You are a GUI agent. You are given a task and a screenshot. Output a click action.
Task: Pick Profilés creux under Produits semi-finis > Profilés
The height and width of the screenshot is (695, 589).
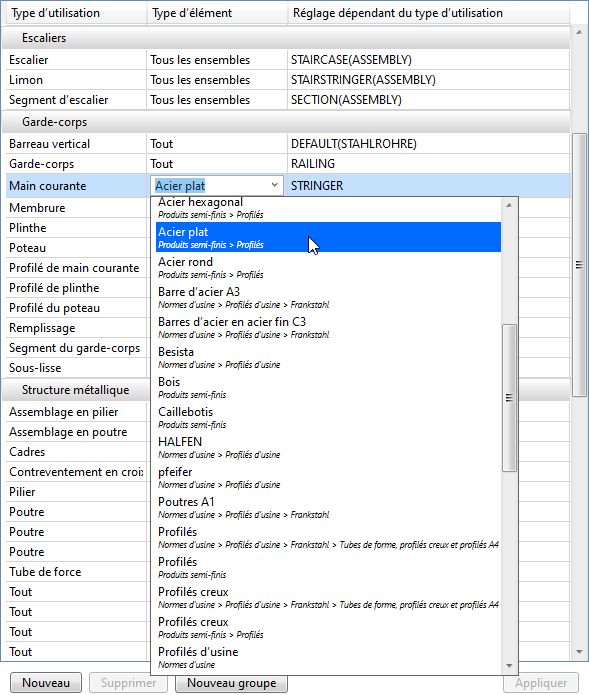[x=328, y=627]
